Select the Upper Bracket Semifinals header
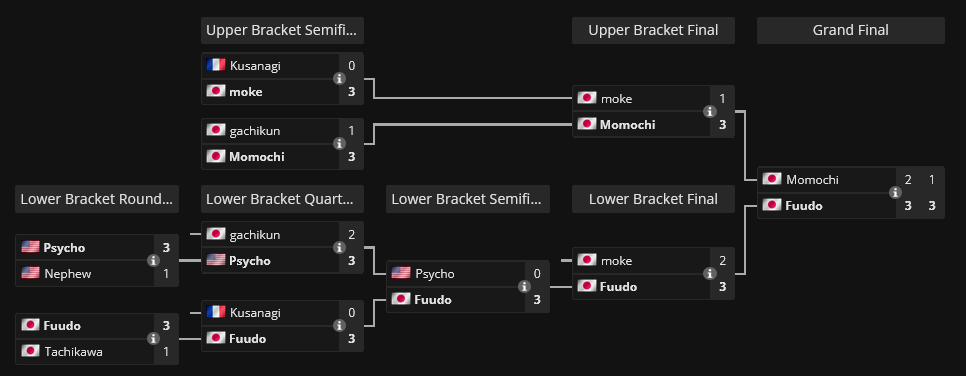 (x=282, y=30)
